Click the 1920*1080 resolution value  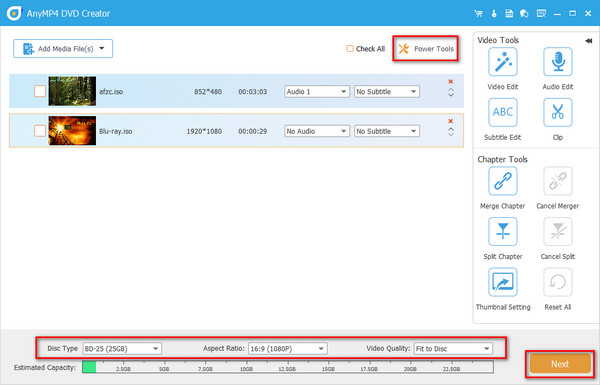[x=204, y=131]
